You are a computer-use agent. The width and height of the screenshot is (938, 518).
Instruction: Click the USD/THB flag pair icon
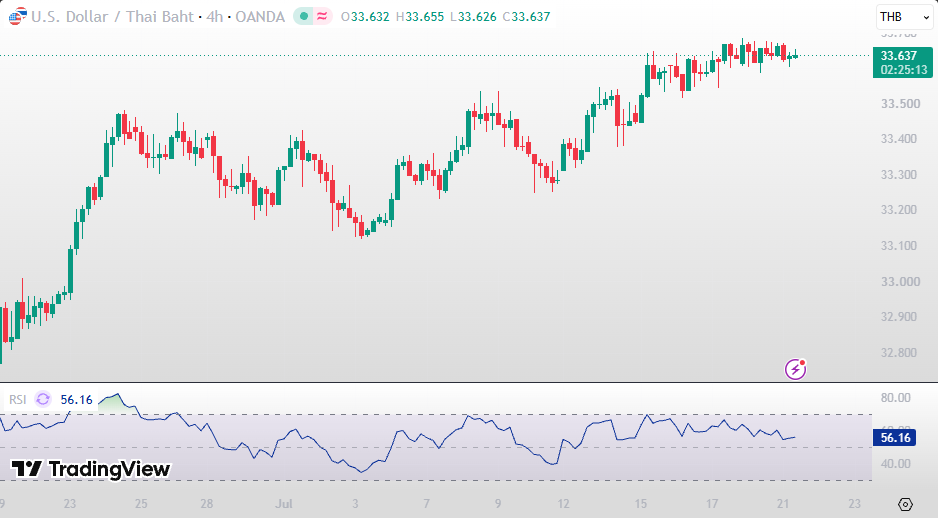[17, 16]
